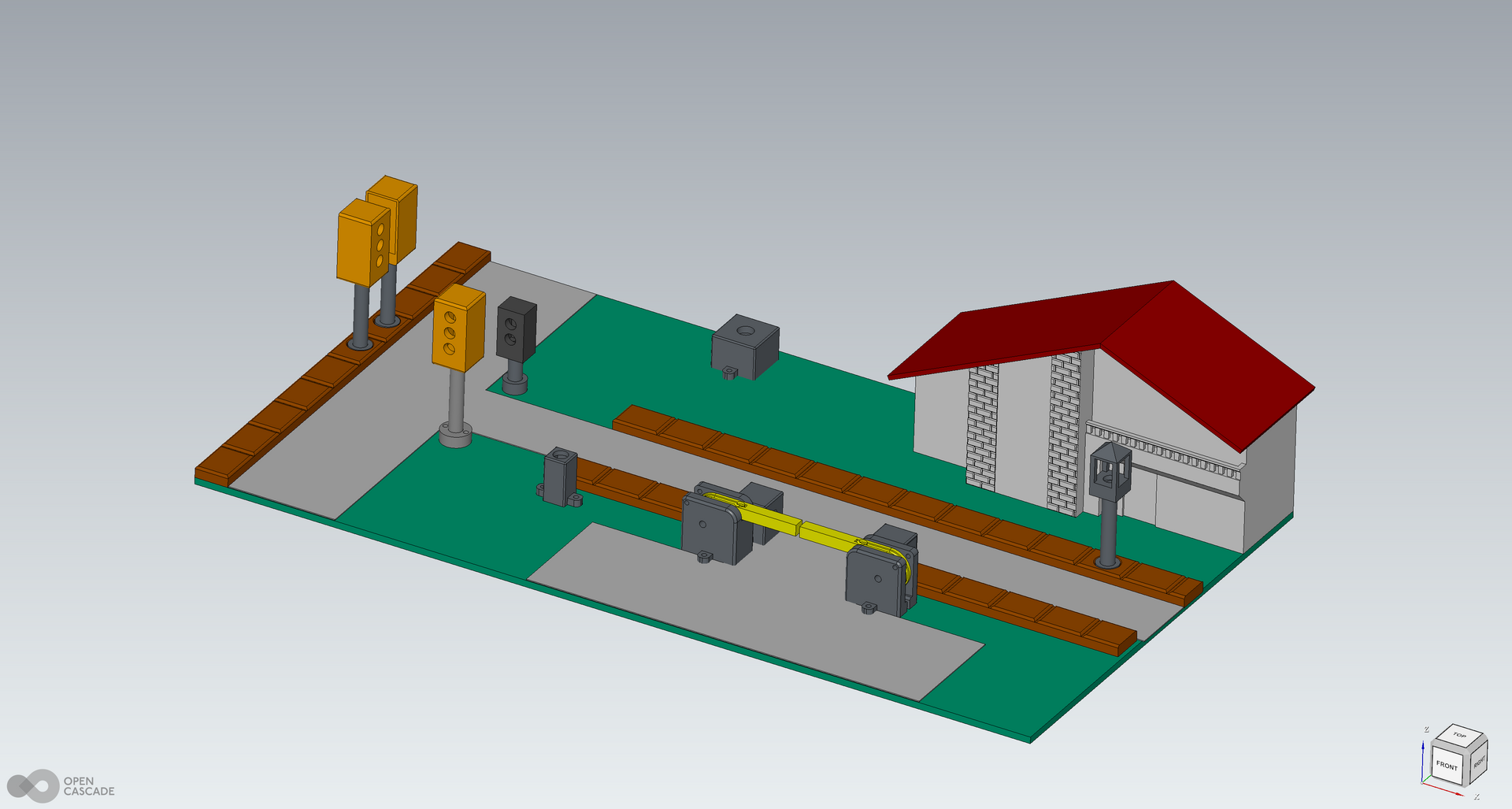Select the gray cube block on the green lawn
This screenshot has height=809, width=1512.
(x=745, y=347)
